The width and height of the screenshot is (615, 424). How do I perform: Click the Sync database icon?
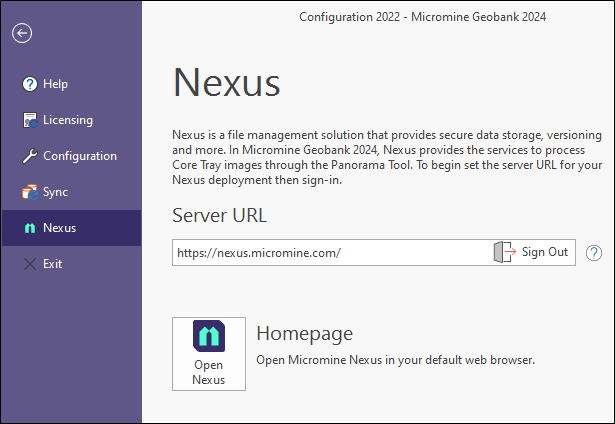(x=30, y=192)
